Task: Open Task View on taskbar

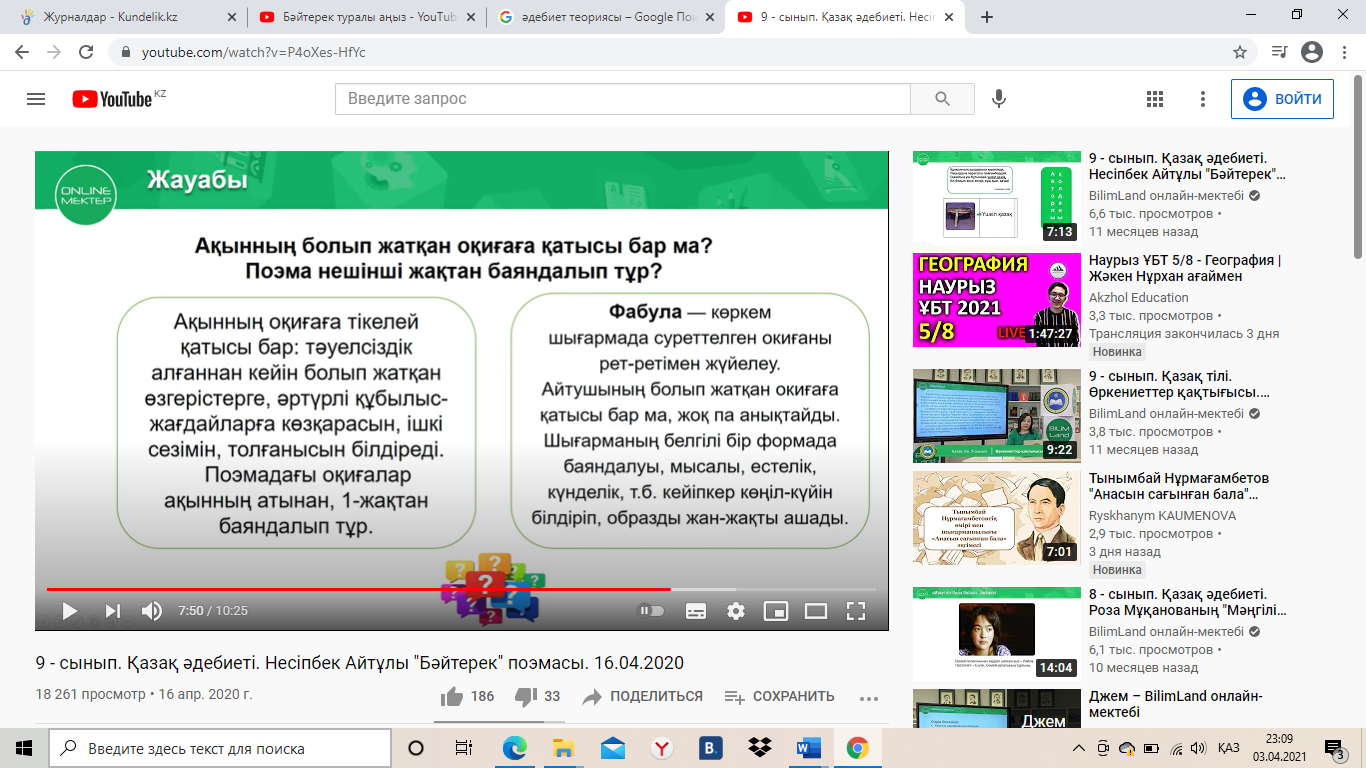Action: tap(463, 748)
